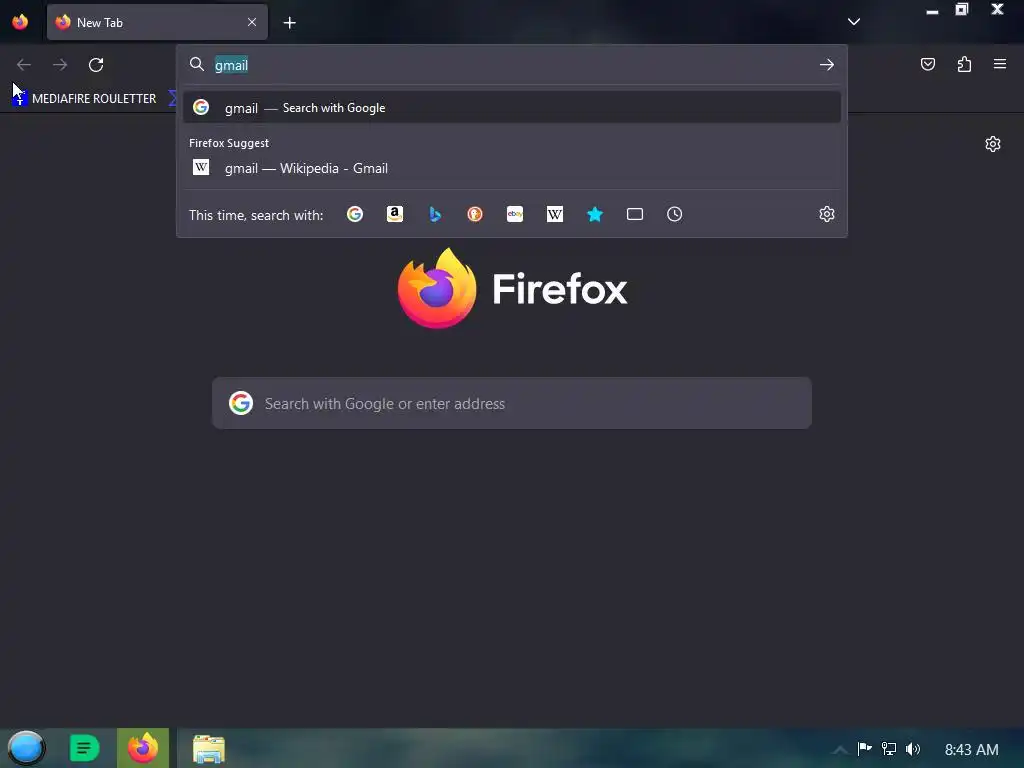Search this time with Bing
The width and height of the screenshot is (1024, 768).
coord(435,214)
